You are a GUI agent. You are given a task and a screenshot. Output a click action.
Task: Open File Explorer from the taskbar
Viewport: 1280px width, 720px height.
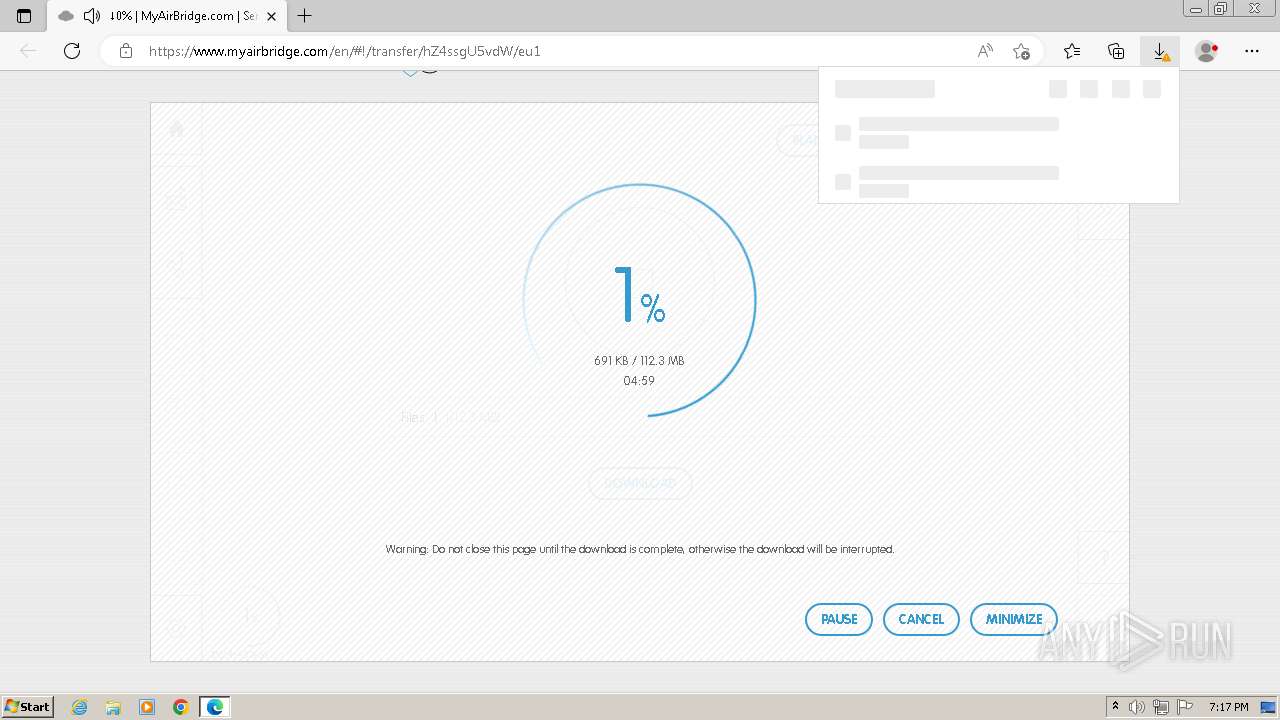point(113,707)
